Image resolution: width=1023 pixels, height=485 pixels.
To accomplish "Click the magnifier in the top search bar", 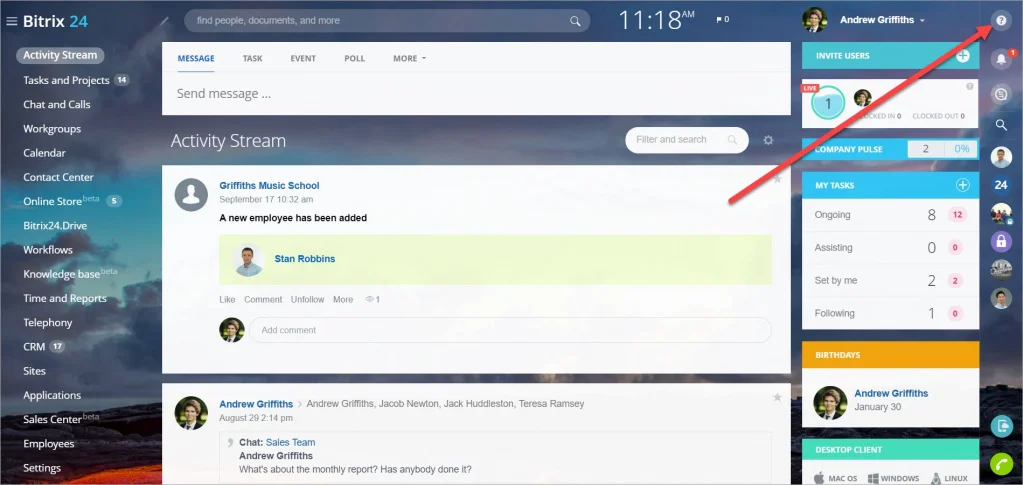I will click(x=575, y=21).
